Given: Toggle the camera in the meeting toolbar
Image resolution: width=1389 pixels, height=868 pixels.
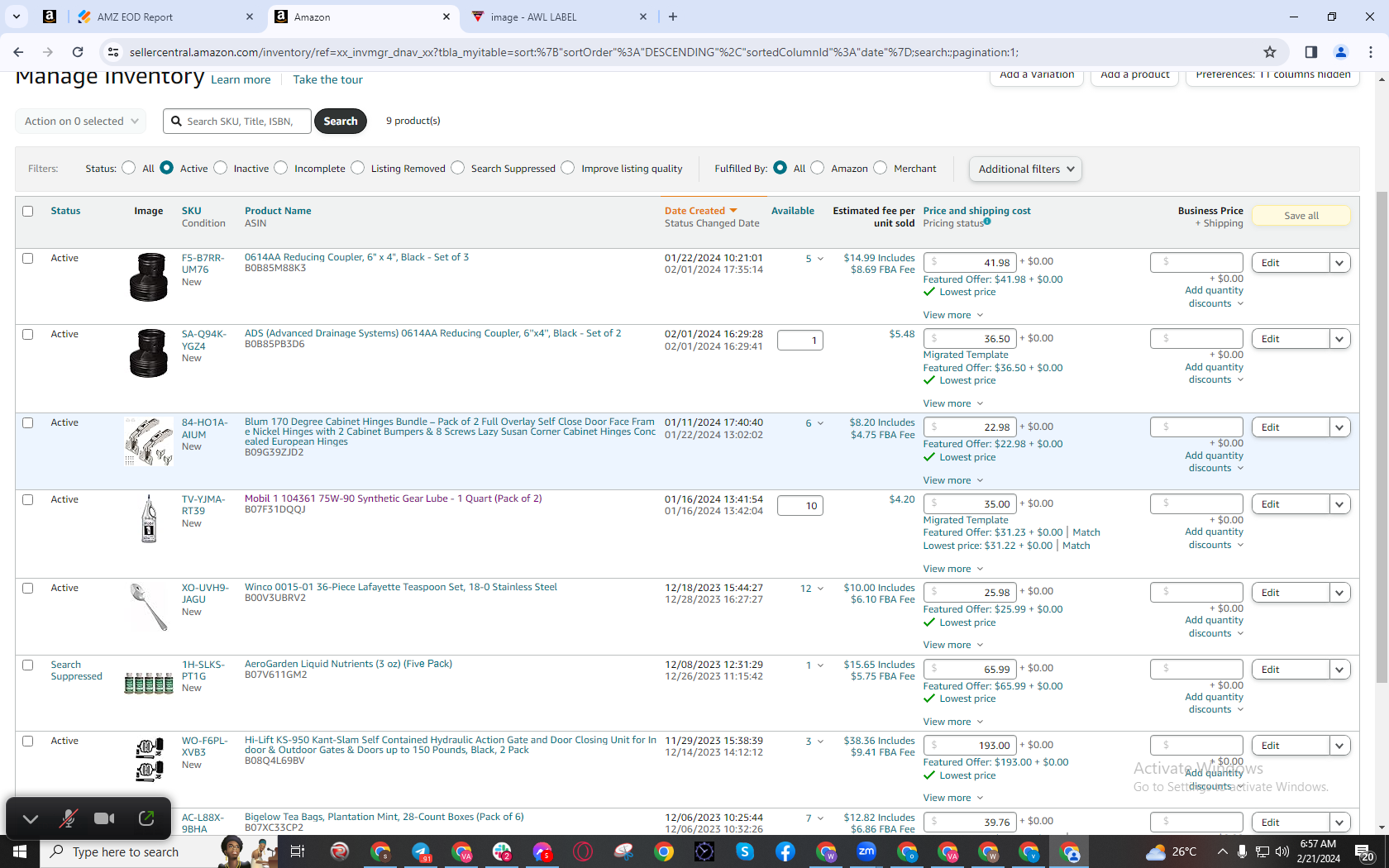Looking at the screenshot, I should pos(104,818).
